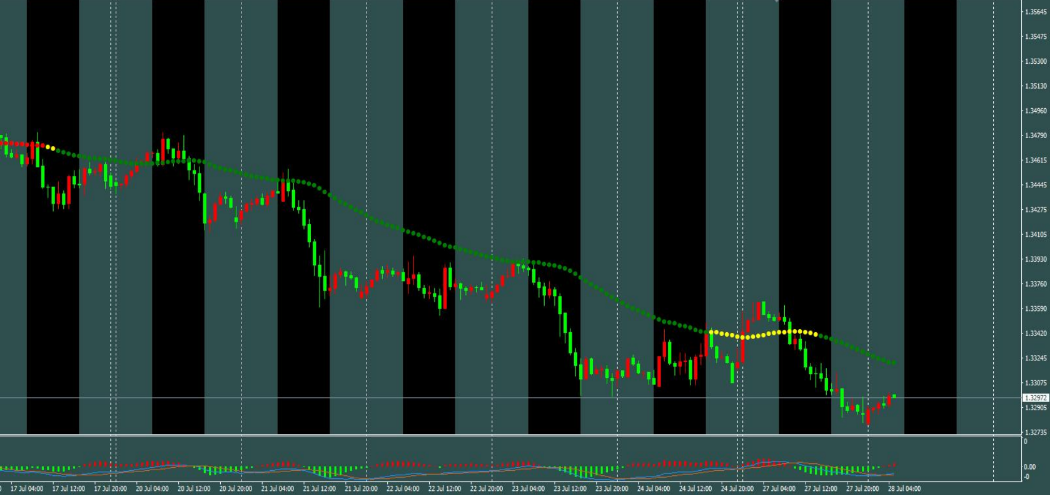Click the 17 Jul 12:00 time label
1050x495 pixels.
(x=68, y=489)
